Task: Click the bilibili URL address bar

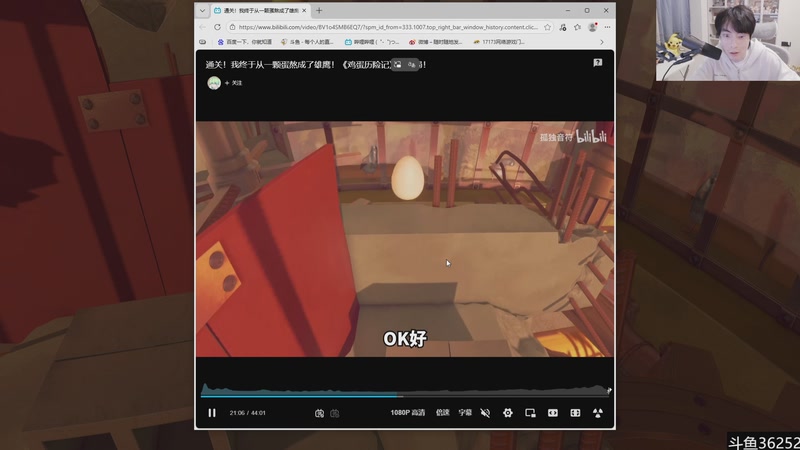Action: tap(388, 27)
